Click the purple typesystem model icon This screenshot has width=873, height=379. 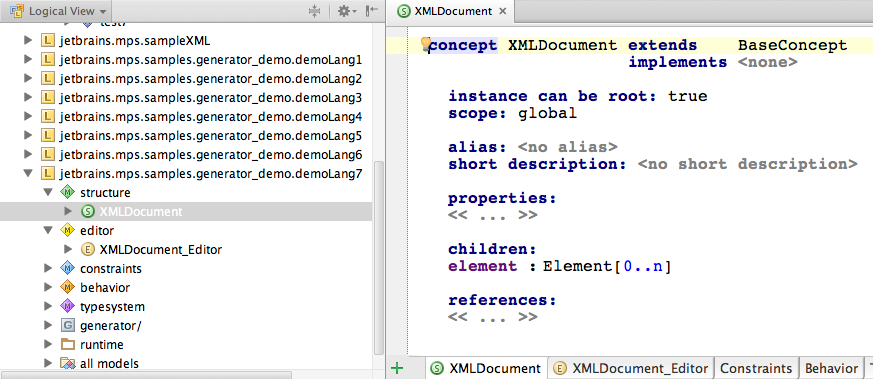coord(67,307)
